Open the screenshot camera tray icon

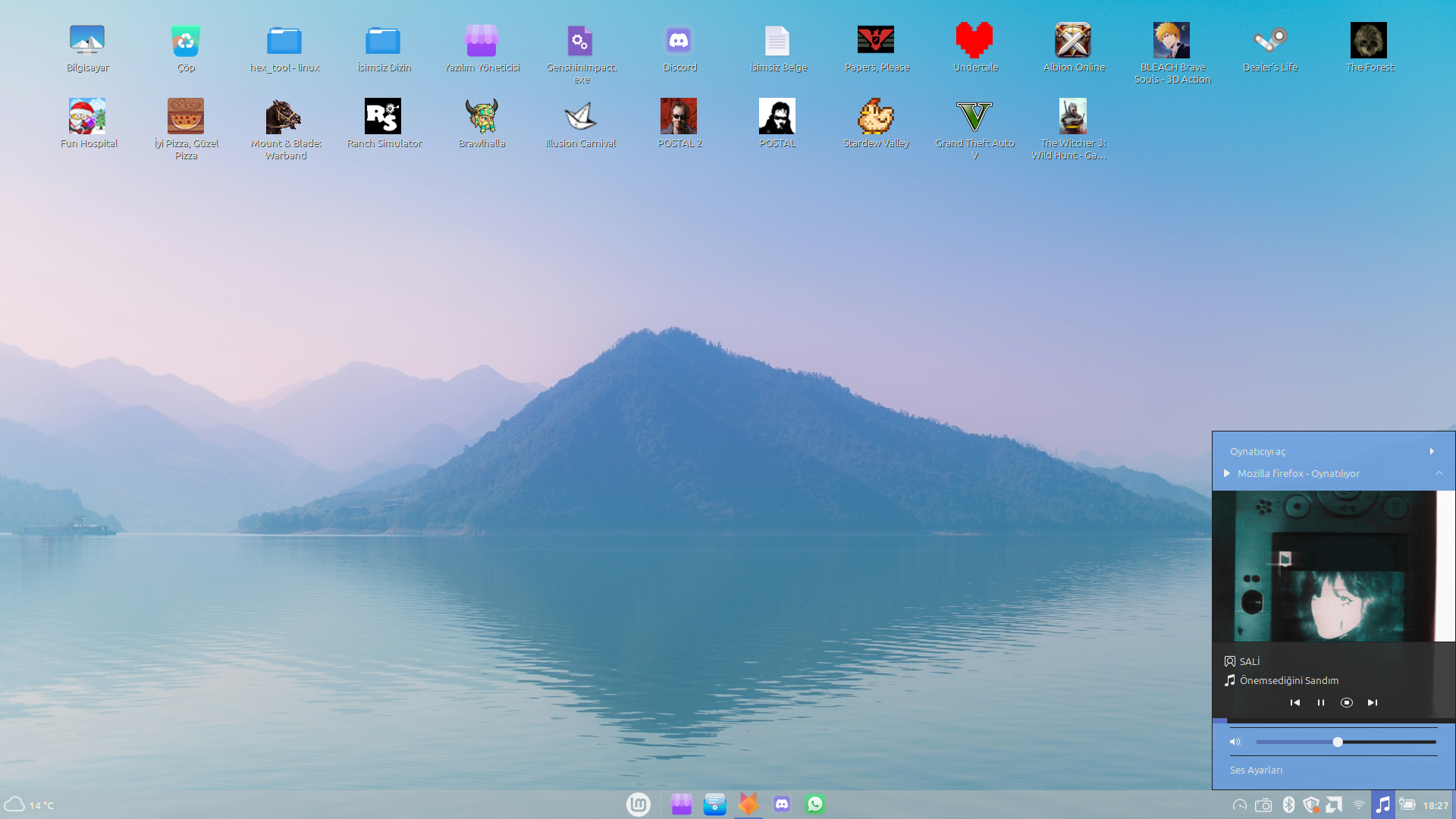tap(1263, 805)
